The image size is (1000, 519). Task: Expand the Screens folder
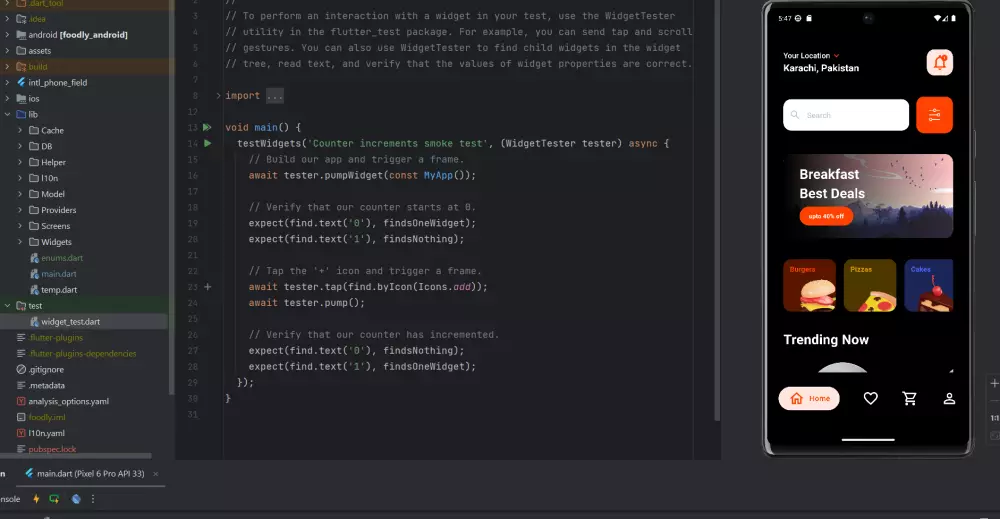20,226
